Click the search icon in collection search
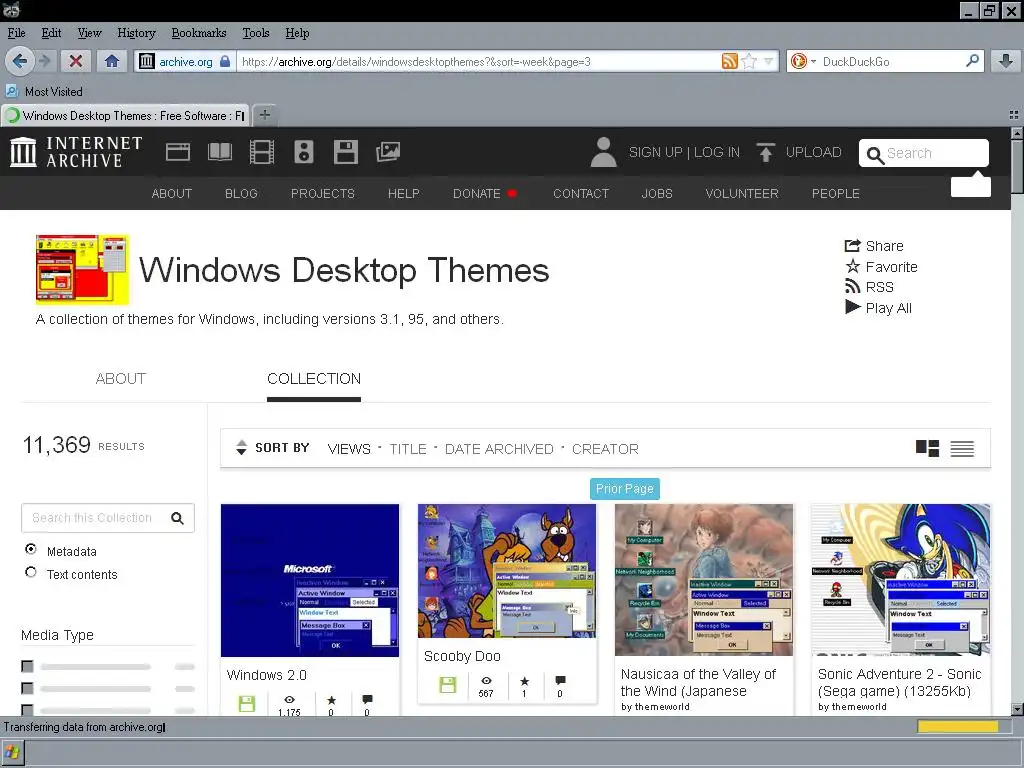Image resolution: width=1024 pixels, height=768 pixels. [177, 518]
